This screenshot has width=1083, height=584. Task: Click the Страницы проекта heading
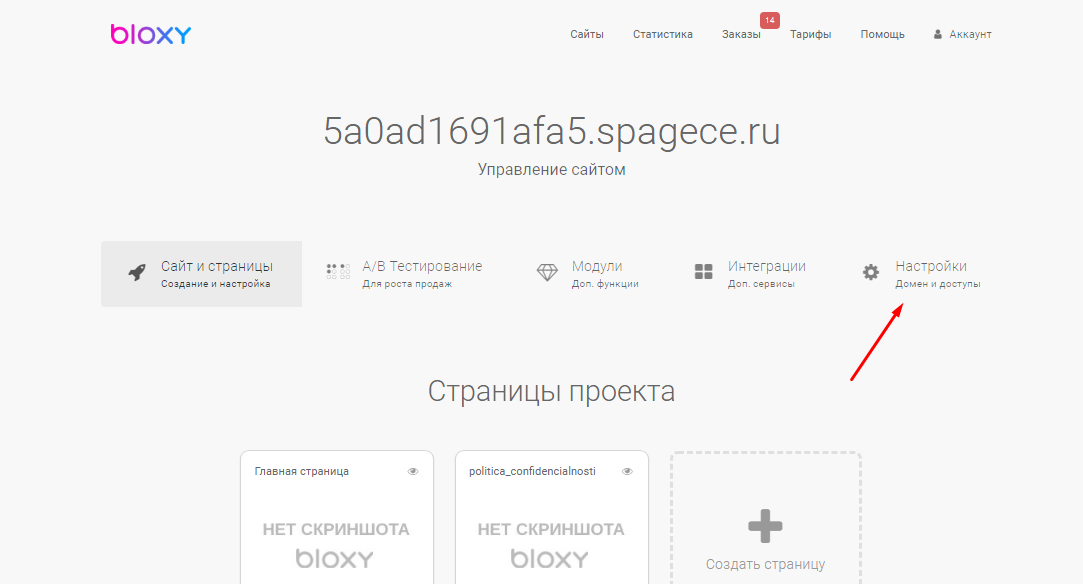(x=551, y=391)
